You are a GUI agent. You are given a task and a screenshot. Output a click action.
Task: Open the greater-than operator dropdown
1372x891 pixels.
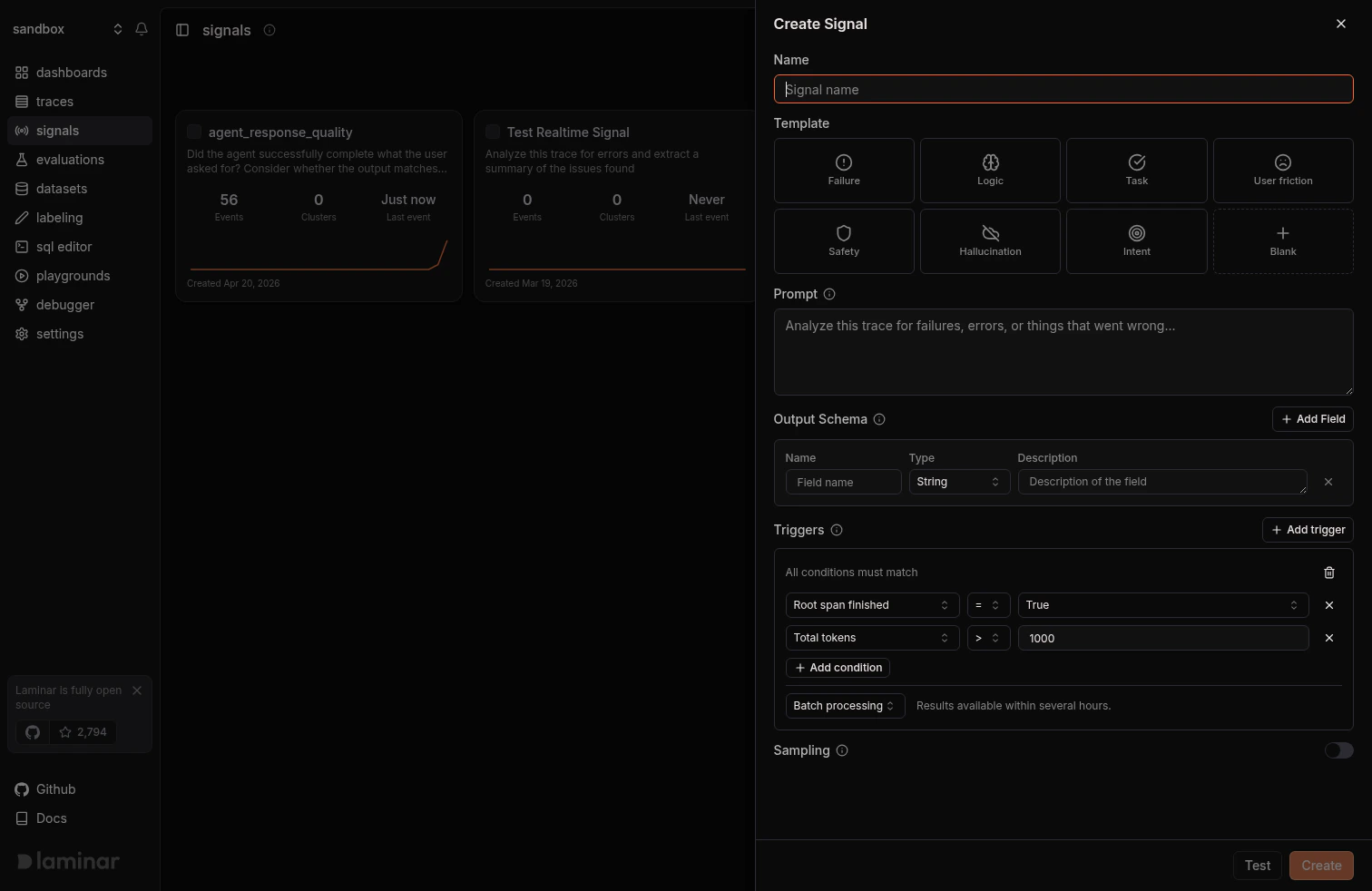tap(988, 638)
